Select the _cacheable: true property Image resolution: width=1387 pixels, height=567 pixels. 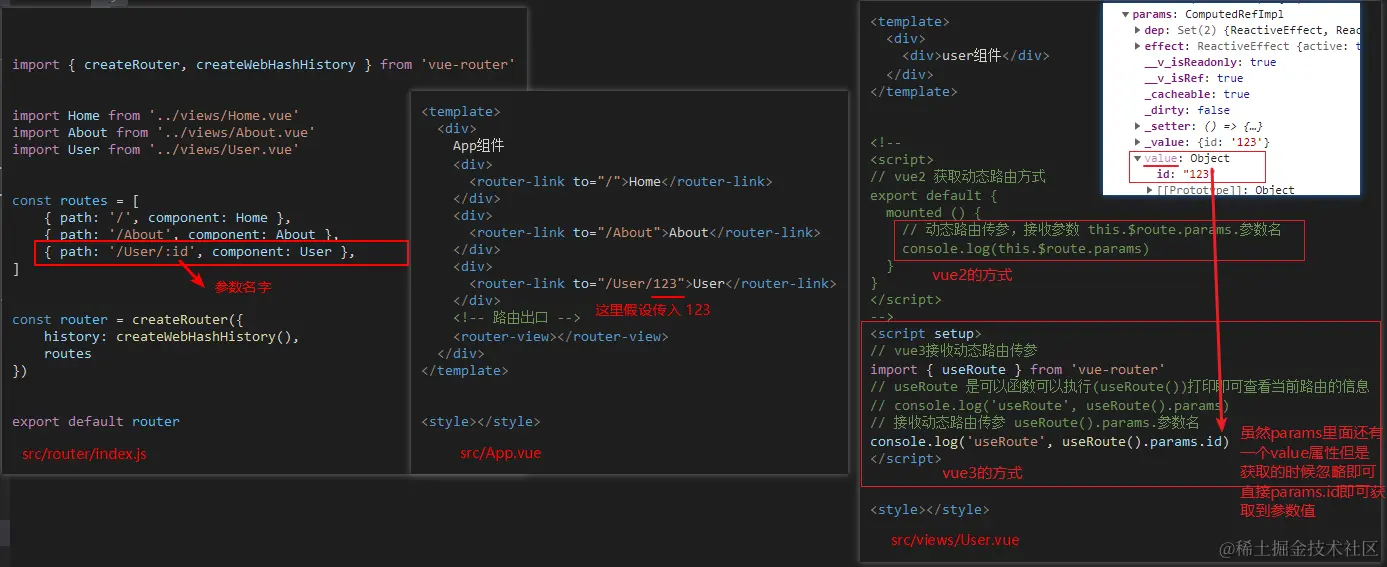click(1197, 94)
